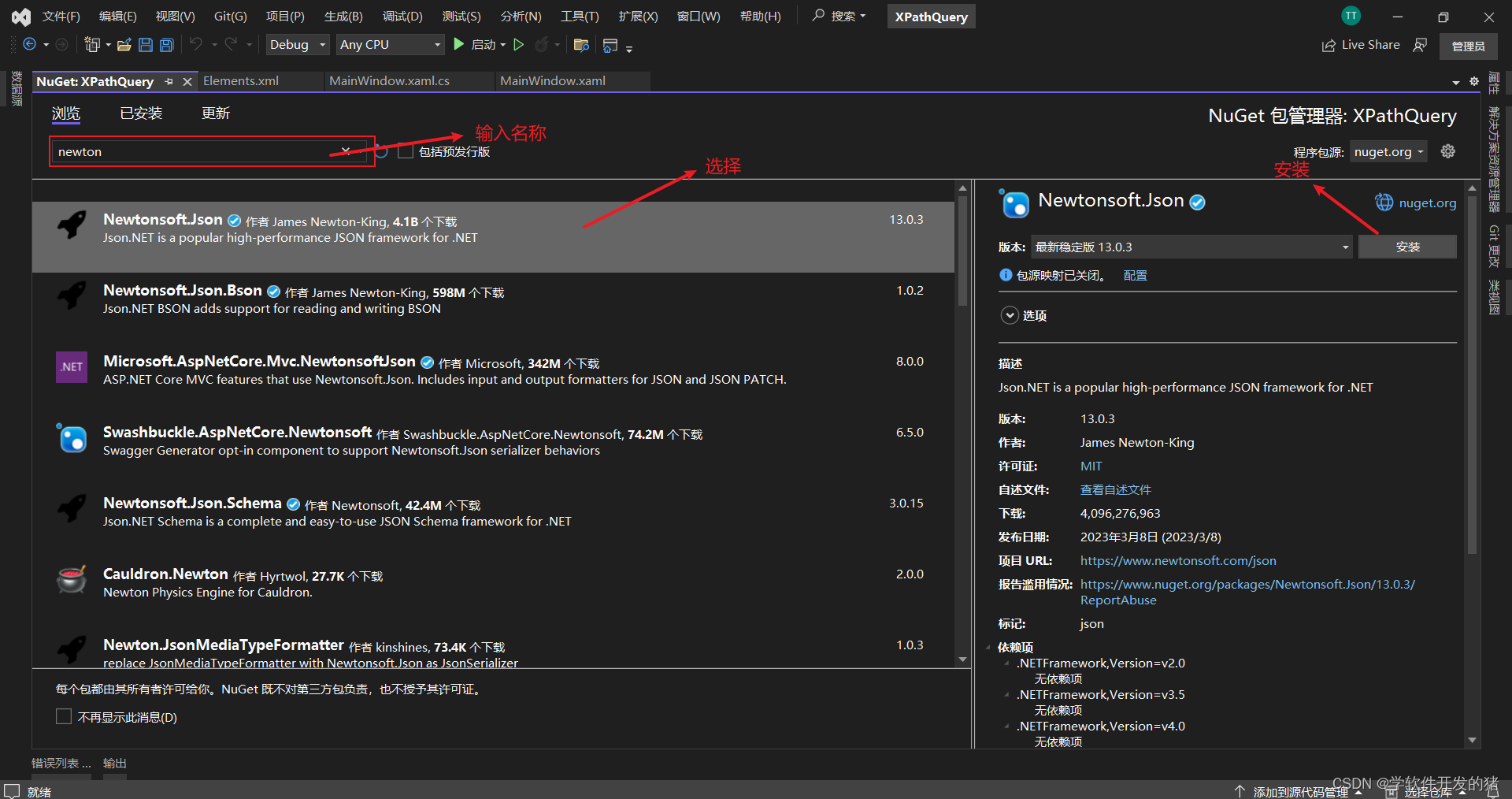This screenshot has width=1512, height=799.
Task: Open the Output (输出) panel tab
Action: (x=115, y=763)
